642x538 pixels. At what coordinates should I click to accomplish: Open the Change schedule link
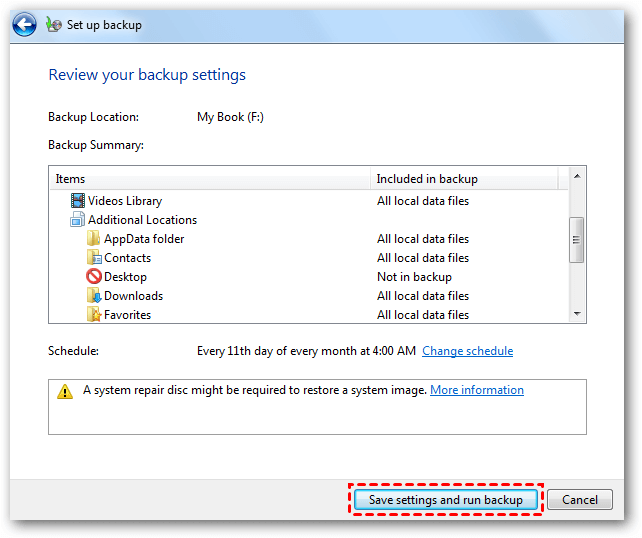[x=467, y=351]
